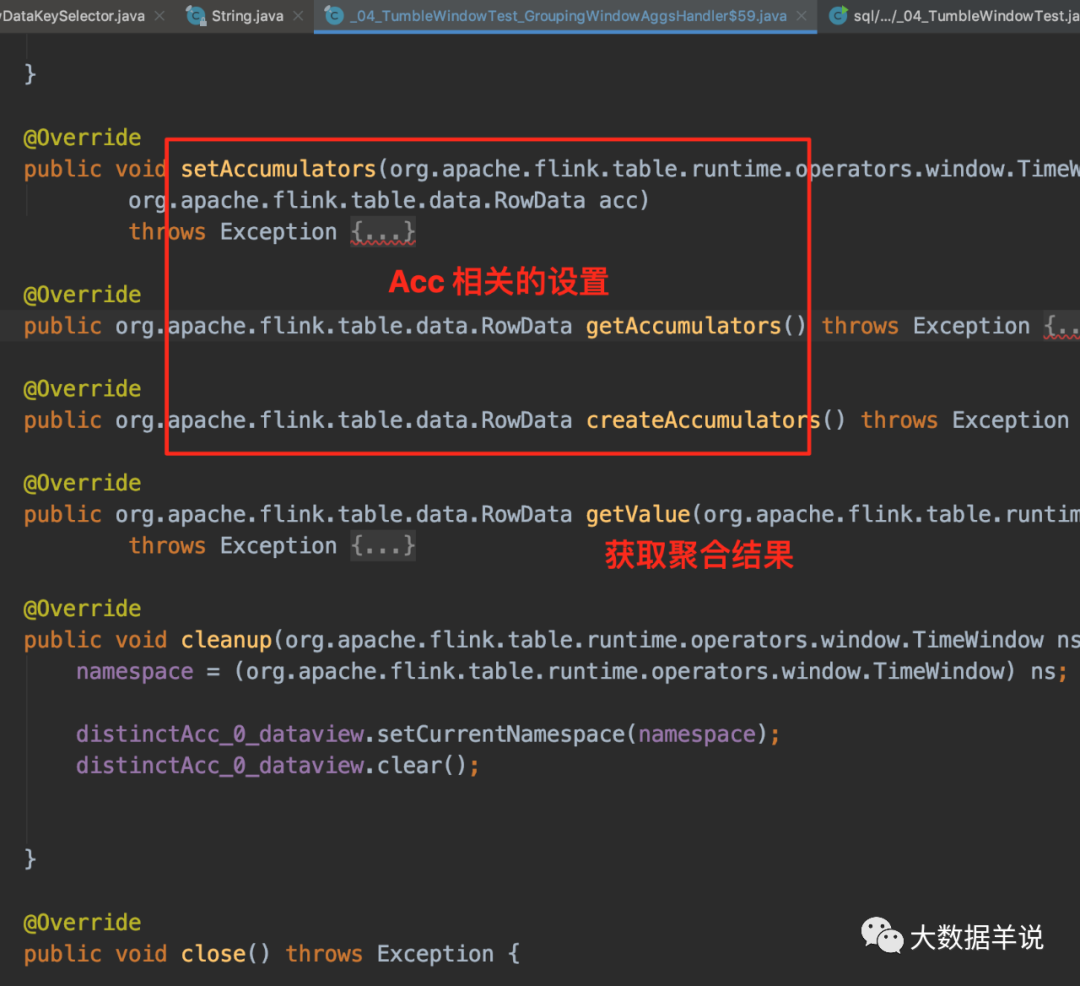Expand the folded setAccumulators method body {...}
This screenshot has height=986, width=1080.
pos(385,231)
